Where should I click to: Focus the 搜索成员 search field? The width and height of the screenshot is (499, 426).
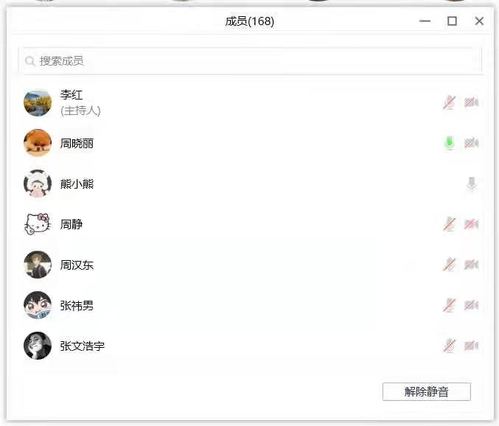[252, 61]
